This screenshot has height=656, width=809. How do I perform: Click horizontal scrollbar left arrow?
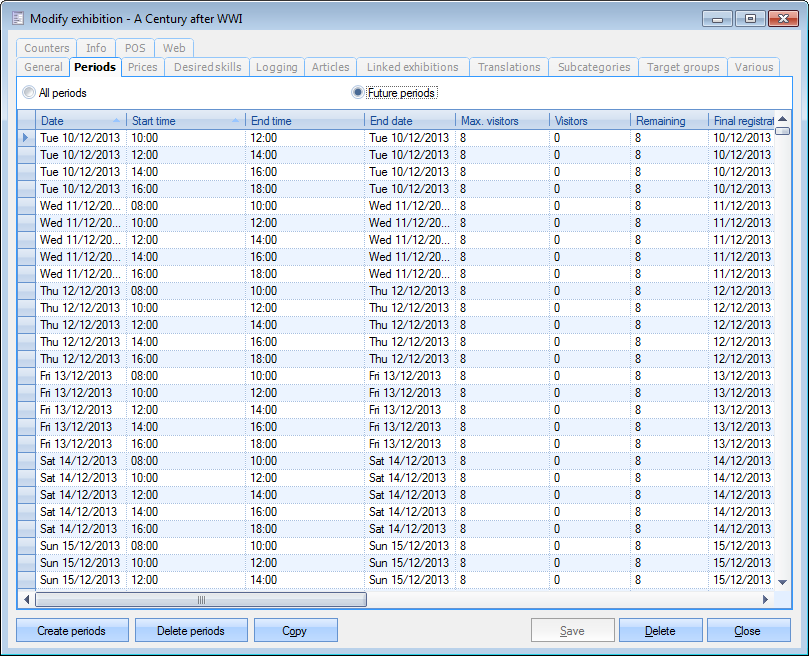coord(26,600)
